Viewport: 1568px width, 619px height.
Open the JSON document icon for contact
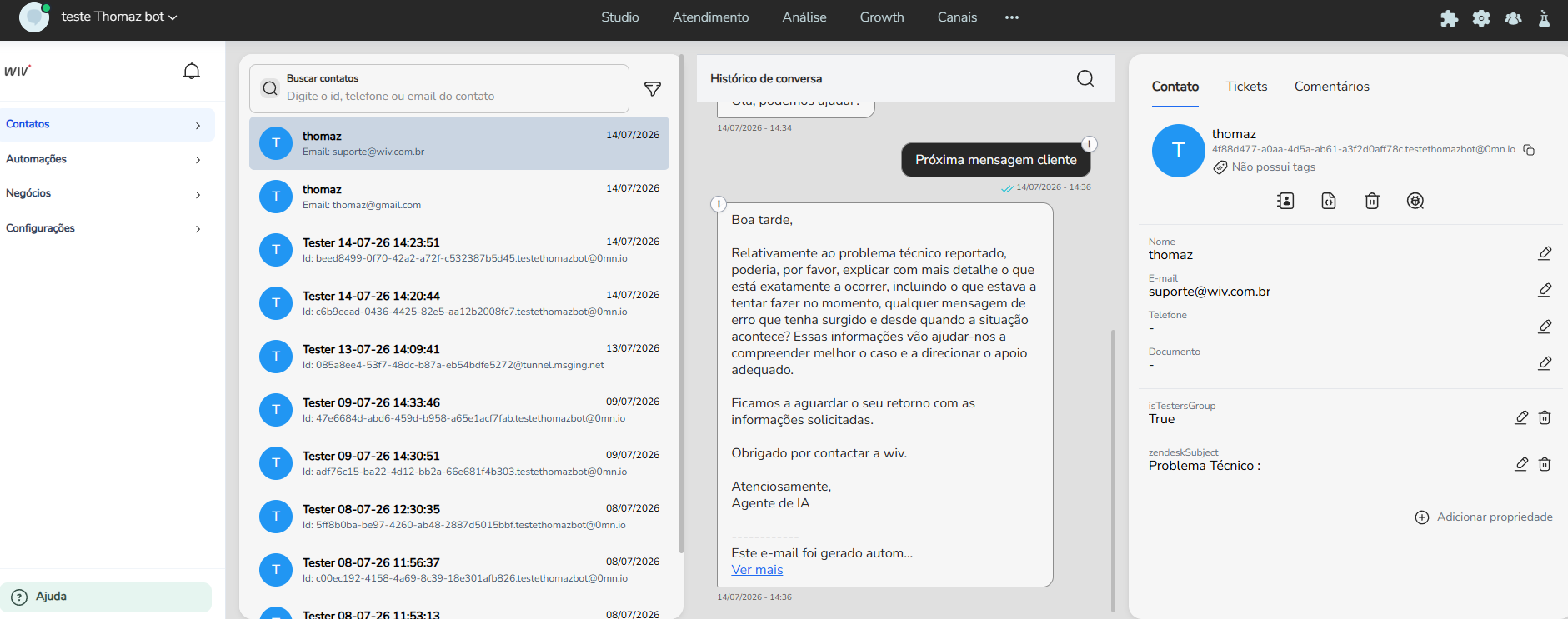[1329, 201]
